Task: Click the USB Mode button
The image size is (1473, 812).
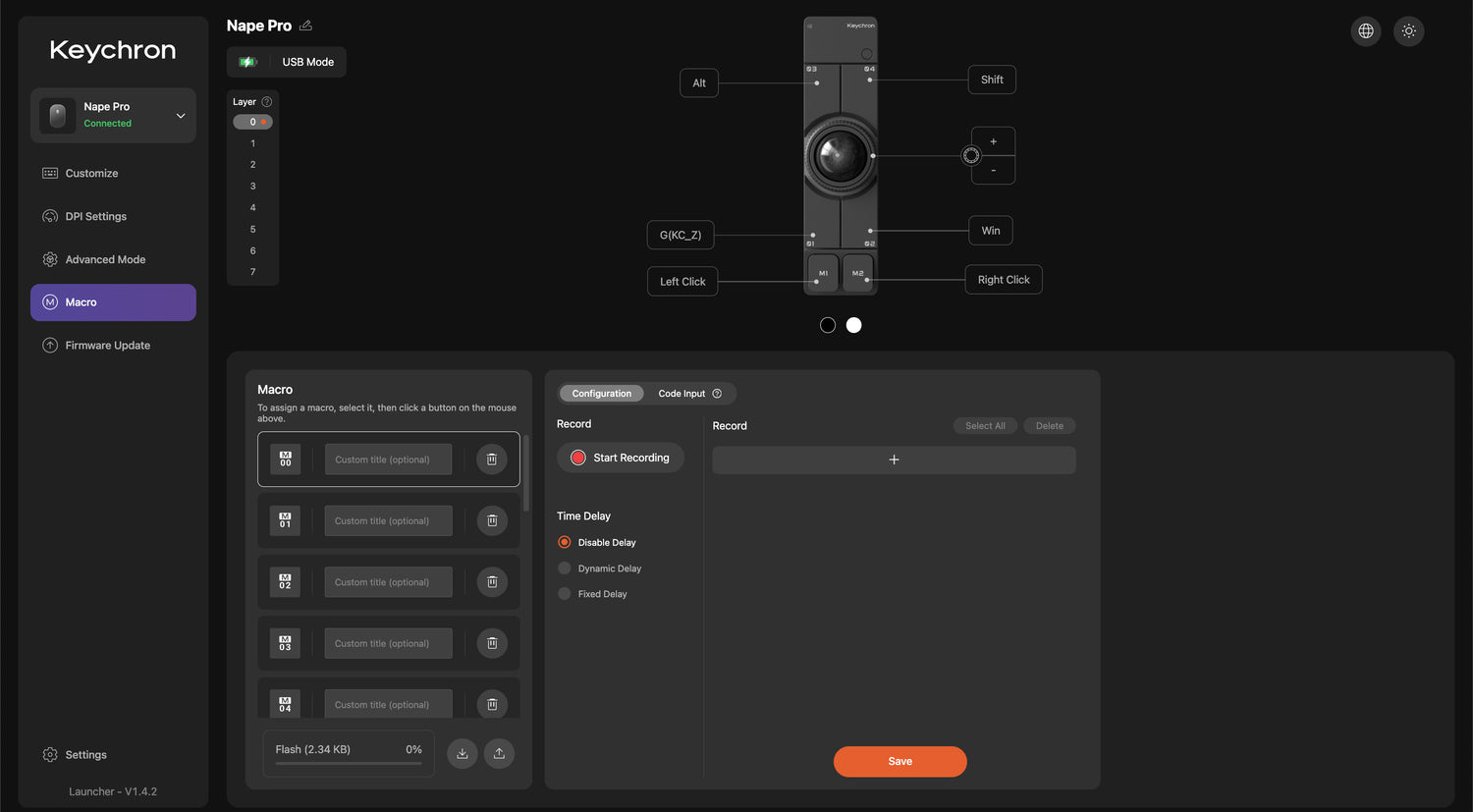Action: tap(287, 62)
